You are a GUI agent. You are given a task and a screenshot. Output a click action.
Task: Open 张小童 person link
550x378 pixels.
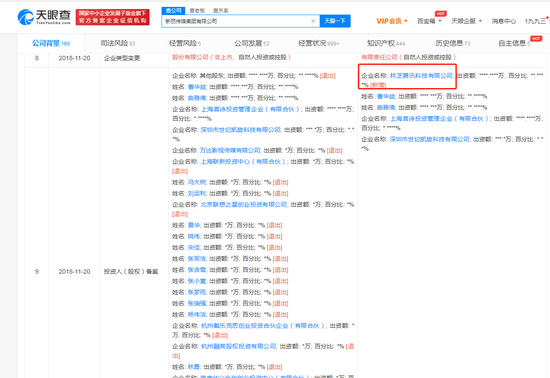[x=197, y=282]
